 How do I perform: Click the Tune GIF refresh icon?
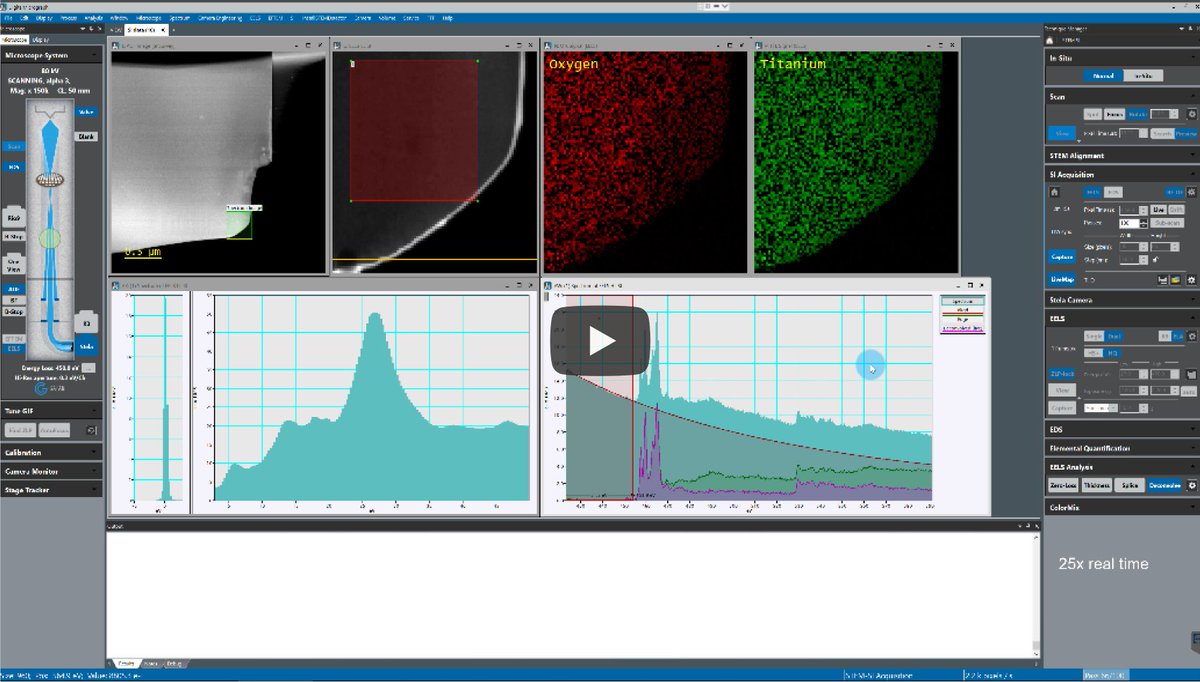pos(91,430)
